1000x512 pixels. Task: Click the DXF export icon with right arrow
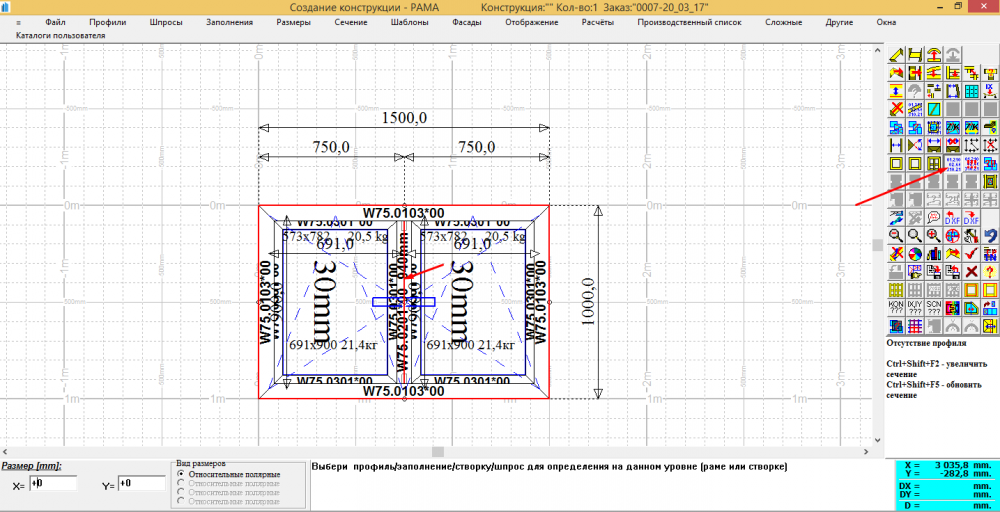click(x=971, y=217)
